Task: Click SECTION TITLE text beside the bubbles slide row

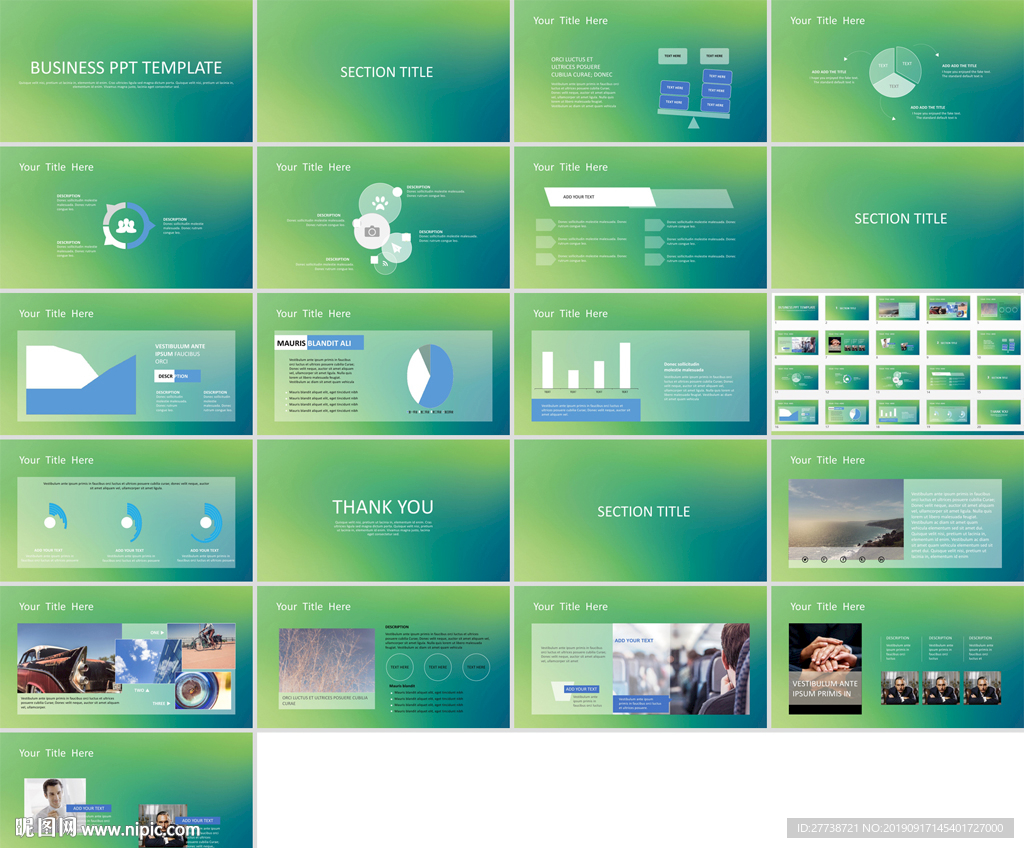Action: 901,219
